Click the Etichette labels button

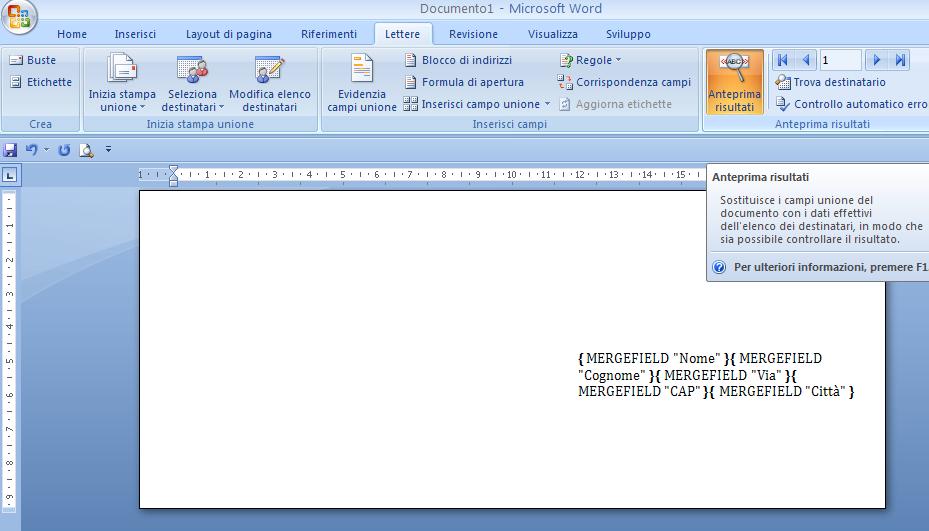[x=41, y=82]
